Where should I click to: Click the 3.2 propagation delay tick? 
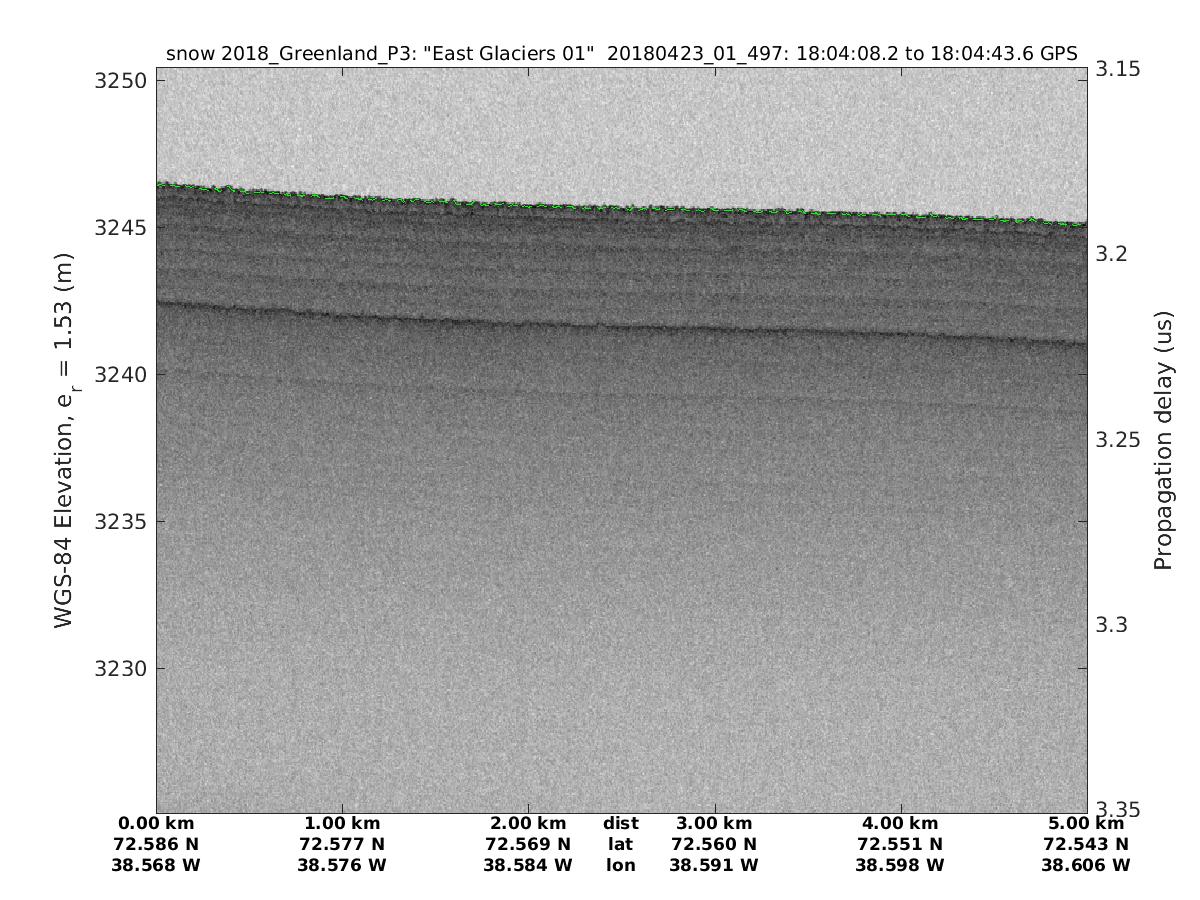1111,254
